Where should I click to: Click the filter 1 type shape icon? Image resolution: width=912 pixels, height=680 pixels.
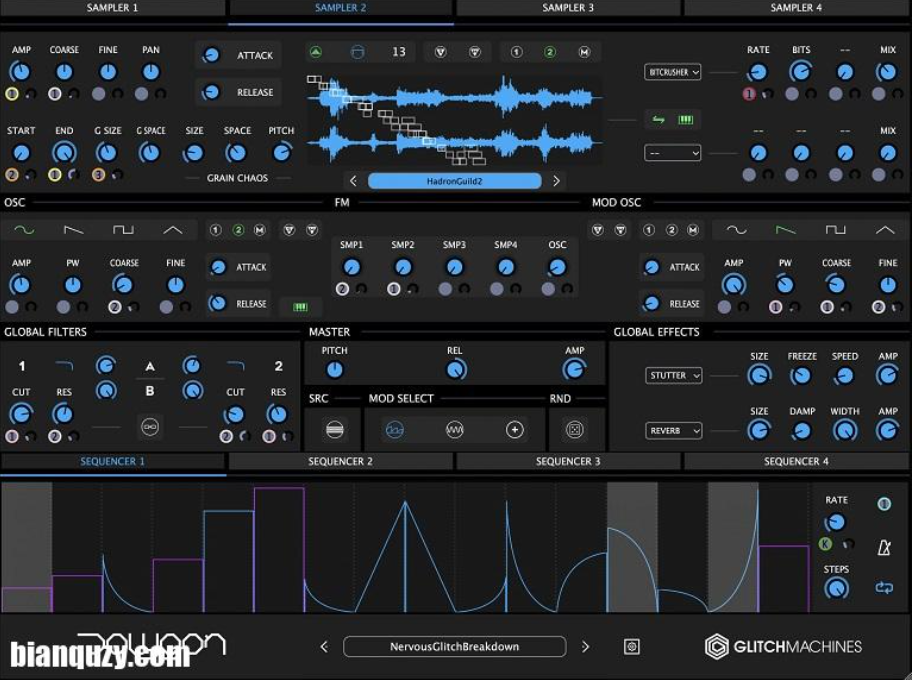pos(64,366)
